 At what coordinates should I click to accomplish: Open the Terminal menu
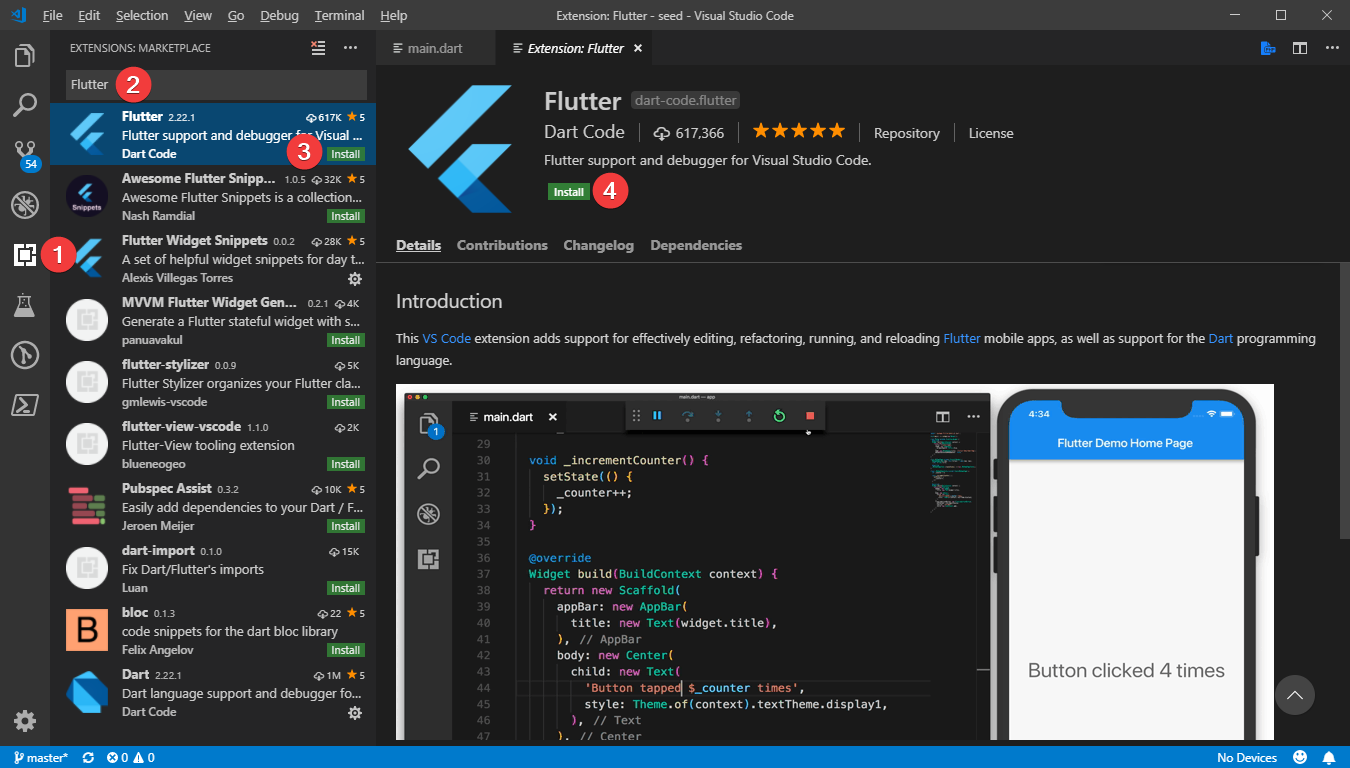click(x=339, y=15)
